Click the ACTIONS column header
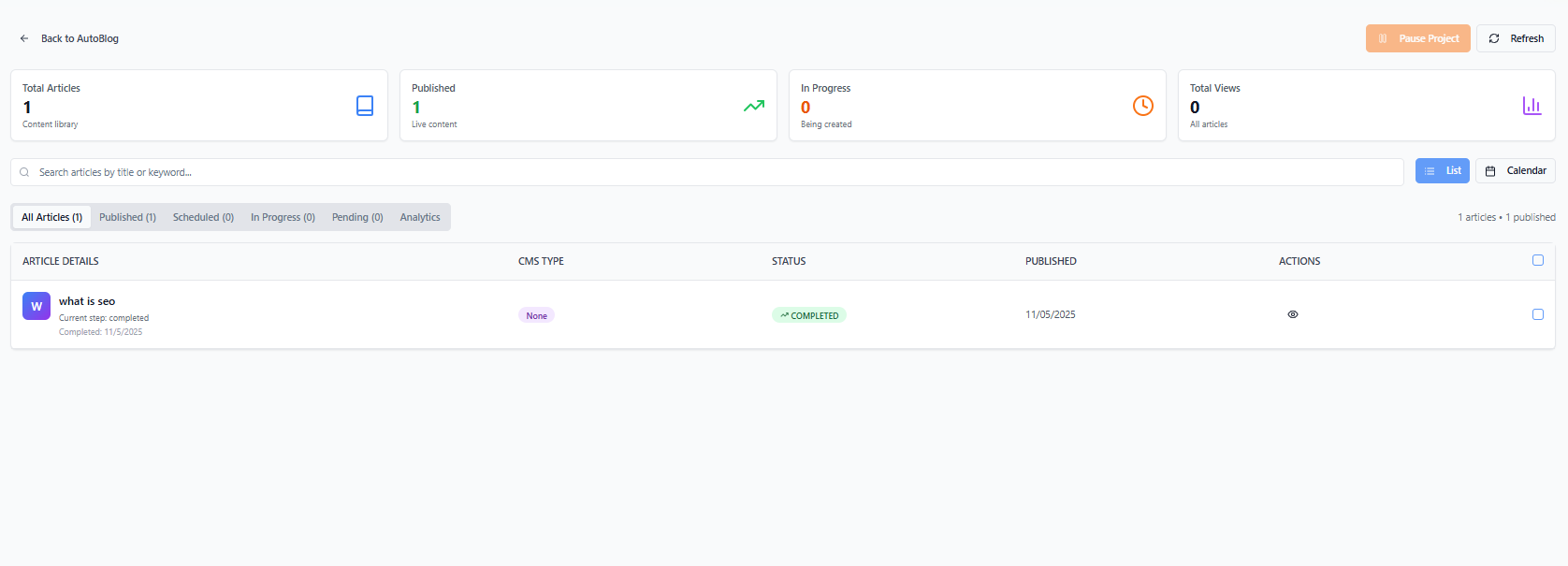1568x566 pixels. coord(1299,261)
